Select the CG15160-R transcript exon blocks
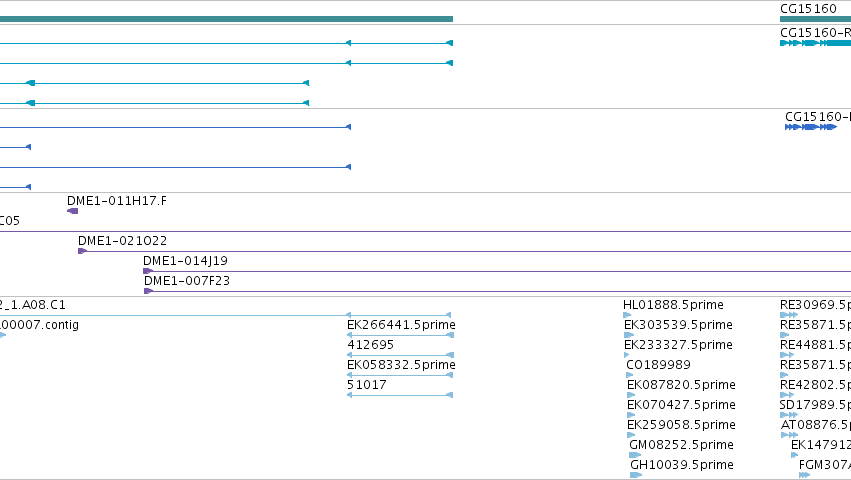851x480 pixels. [x=815, y=43]
